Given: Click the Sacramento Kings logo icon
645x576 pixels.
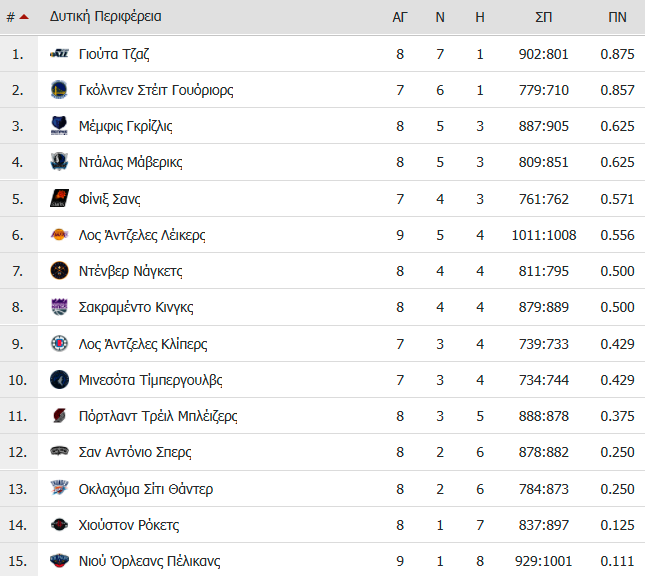Looking at the screenshot, I should tap(59, 307).
